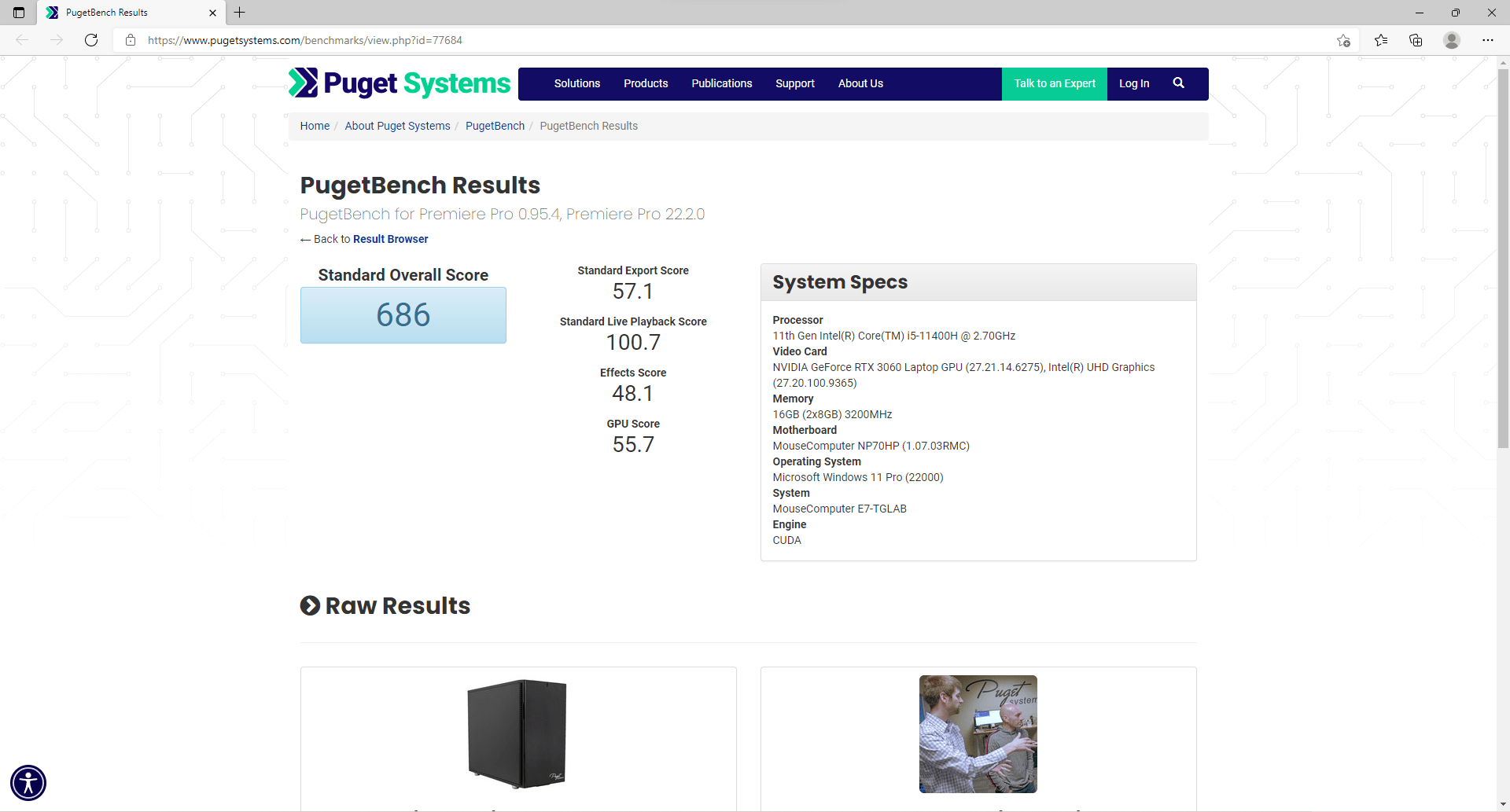Open the Support menu
This screenshot has height=812, width=1510.
tap(795, 83)
